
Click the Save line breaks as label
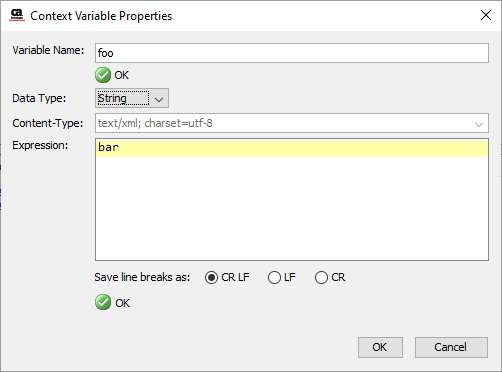[142, 277]
